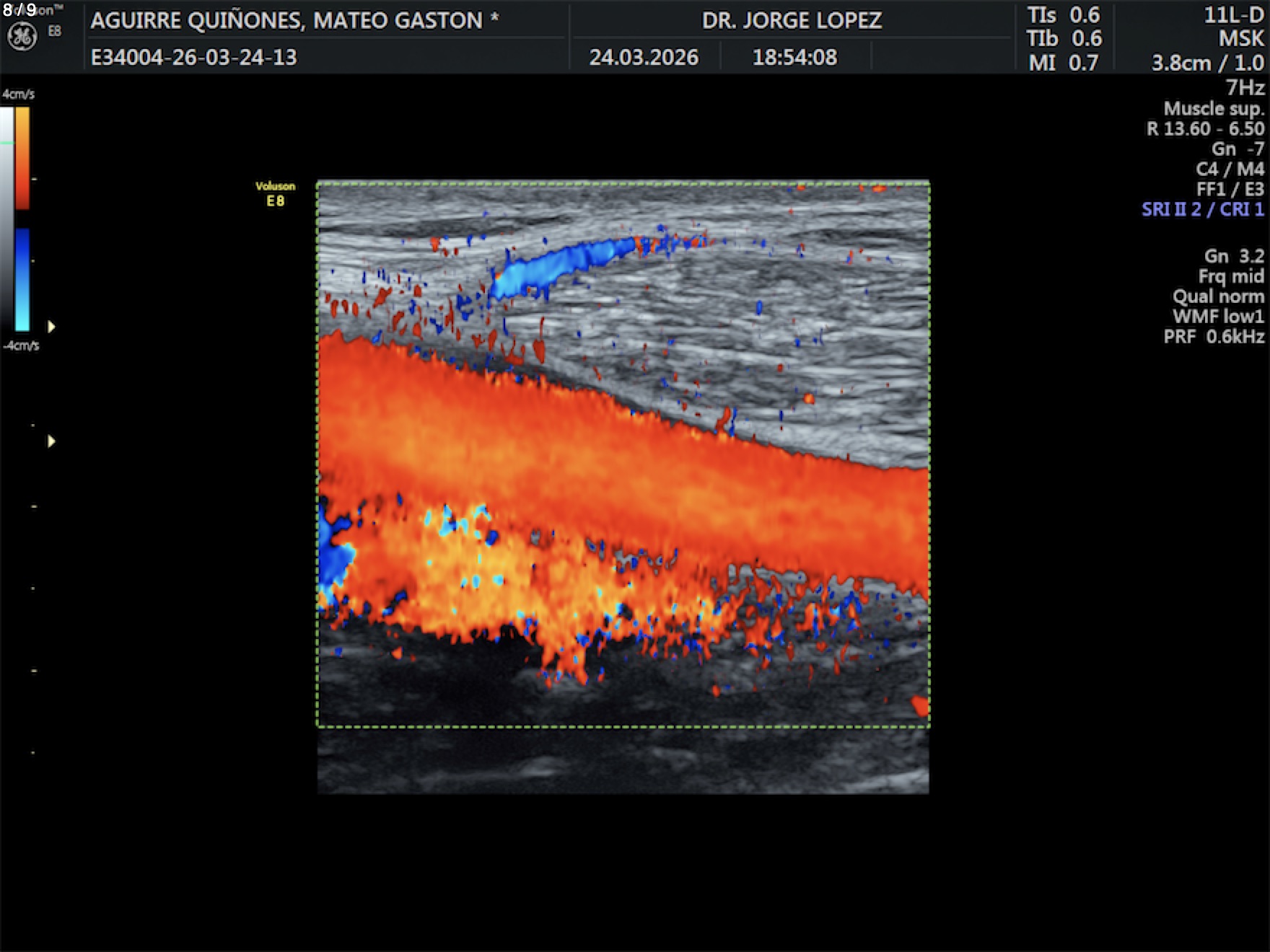The image size is (1270, 952).
Task: Click the DR. JORGE LOPEZ header field
Action: pos(792,20)
